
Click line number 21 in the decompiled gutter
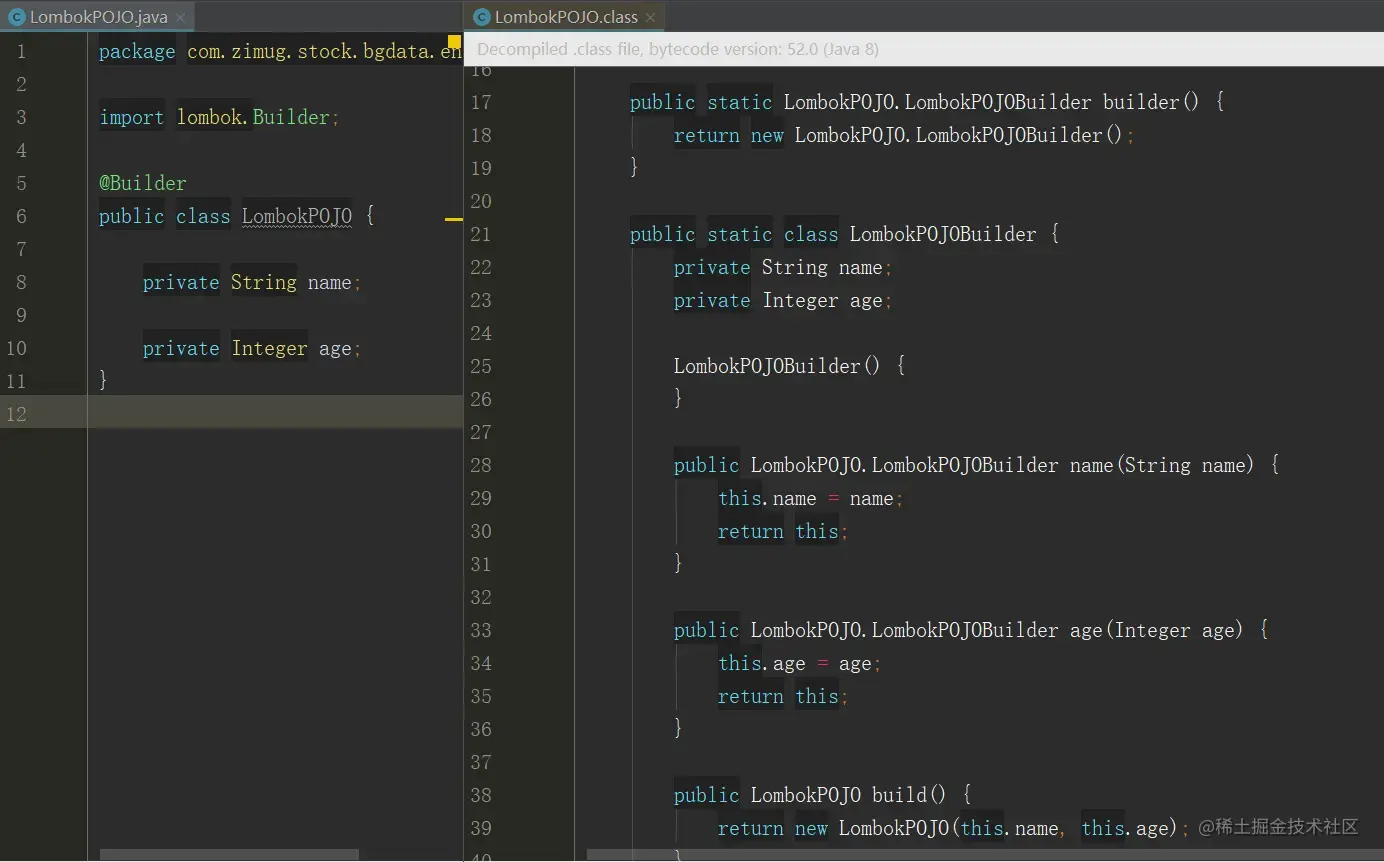481,234
